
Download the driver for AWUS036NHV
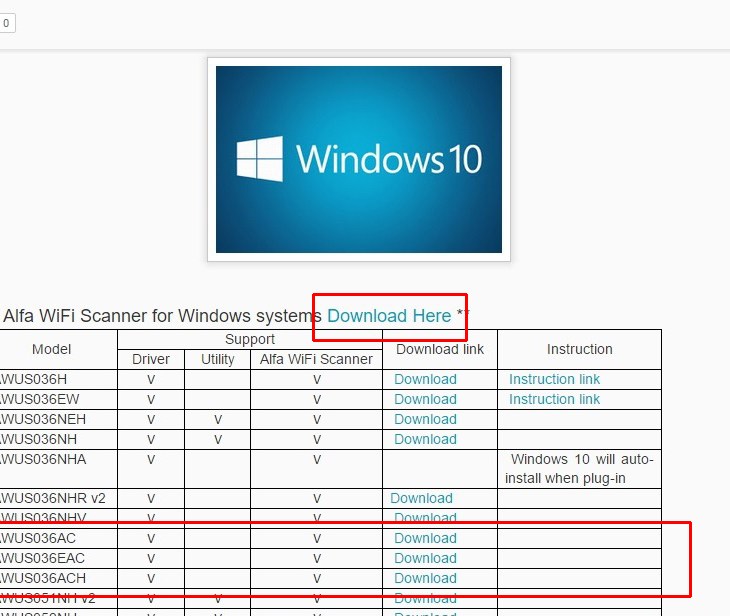[425, 518]
